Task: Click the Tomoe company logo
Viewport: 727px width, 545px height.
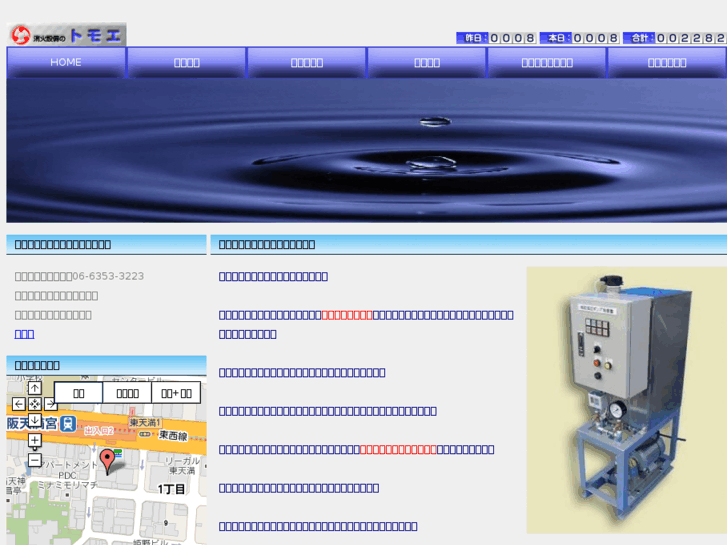Action: click(x=67, y=35)
